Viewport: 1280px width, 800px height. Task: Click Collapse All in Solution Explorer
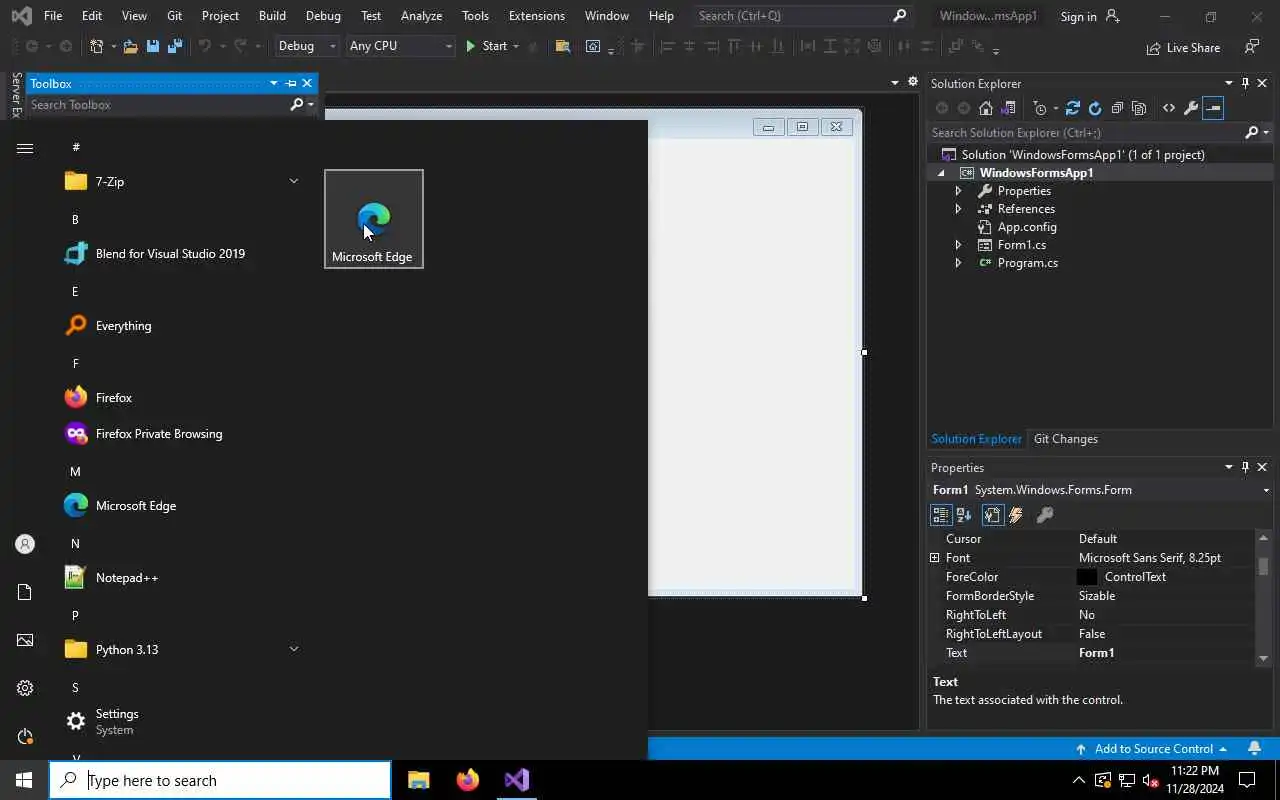click(1117, 108)
